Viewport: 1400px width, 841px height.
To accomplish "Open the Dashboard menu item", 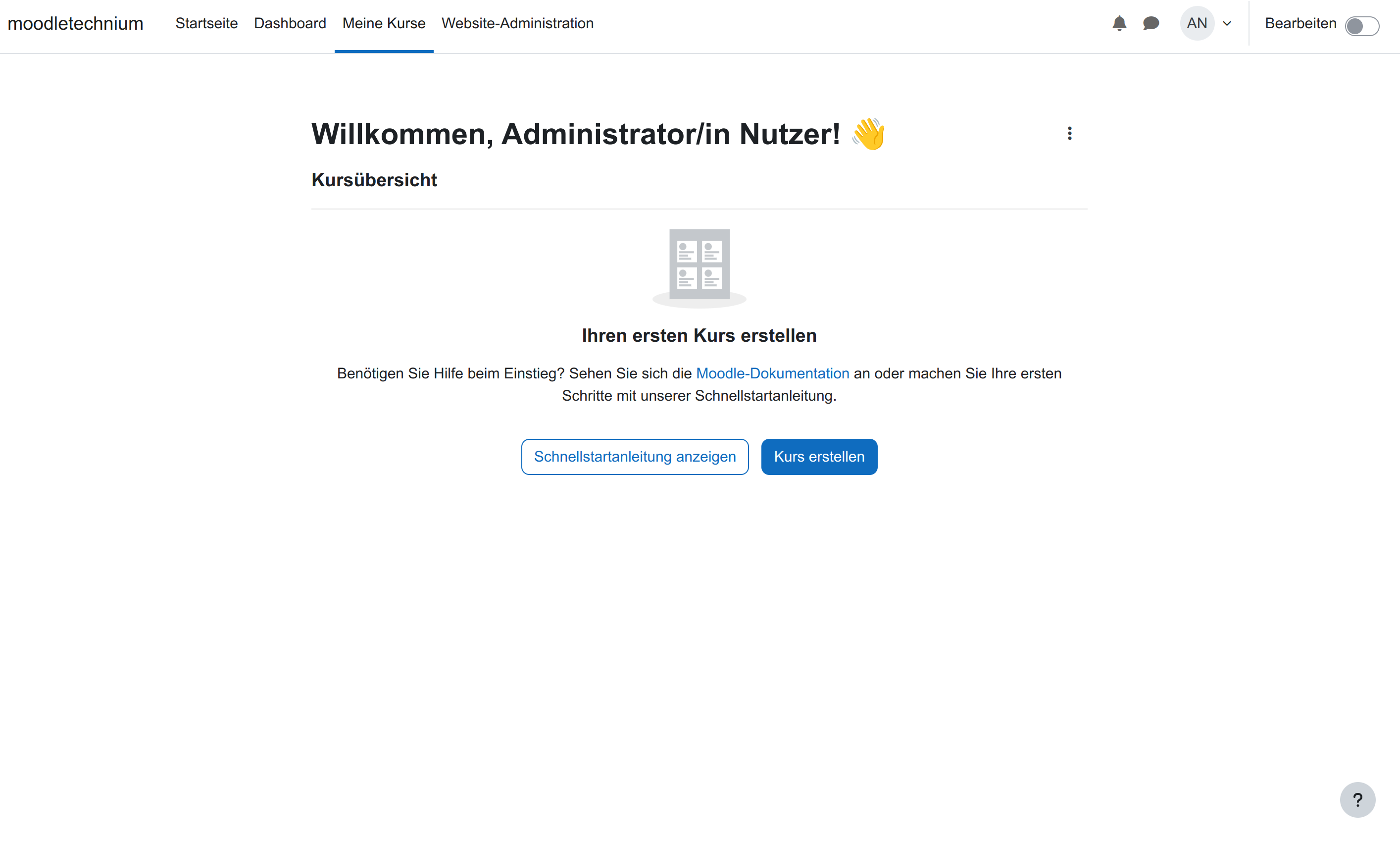I will (290, 23).
